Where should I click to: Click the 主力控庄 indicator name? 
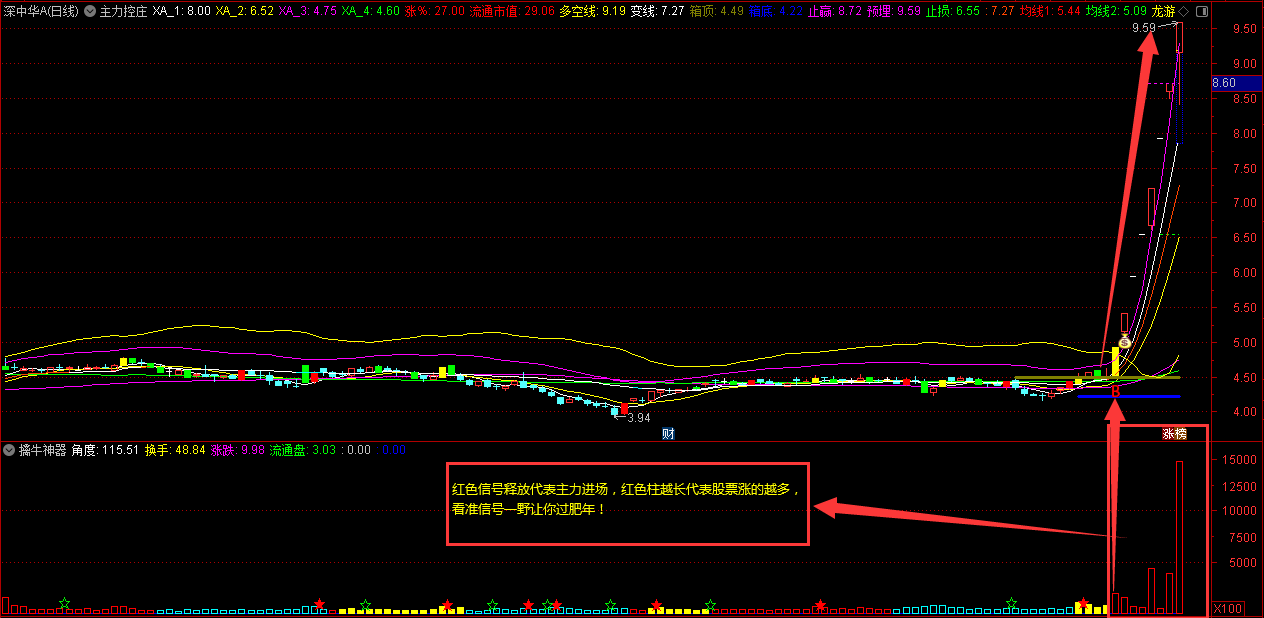[123, 11]
